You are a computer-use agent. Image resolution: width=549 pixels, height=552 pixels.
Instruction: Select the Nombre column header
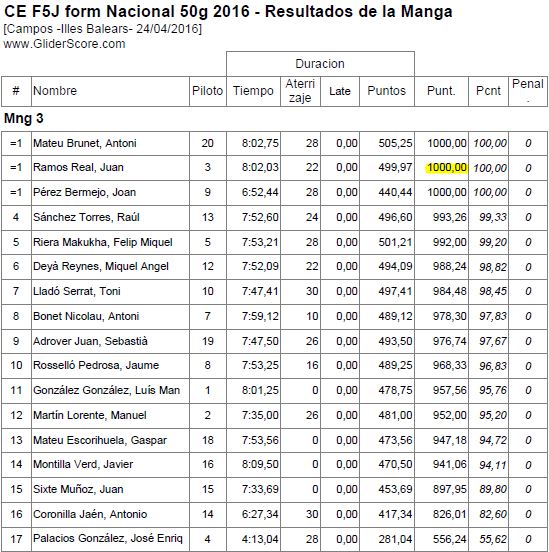(55, 91)
